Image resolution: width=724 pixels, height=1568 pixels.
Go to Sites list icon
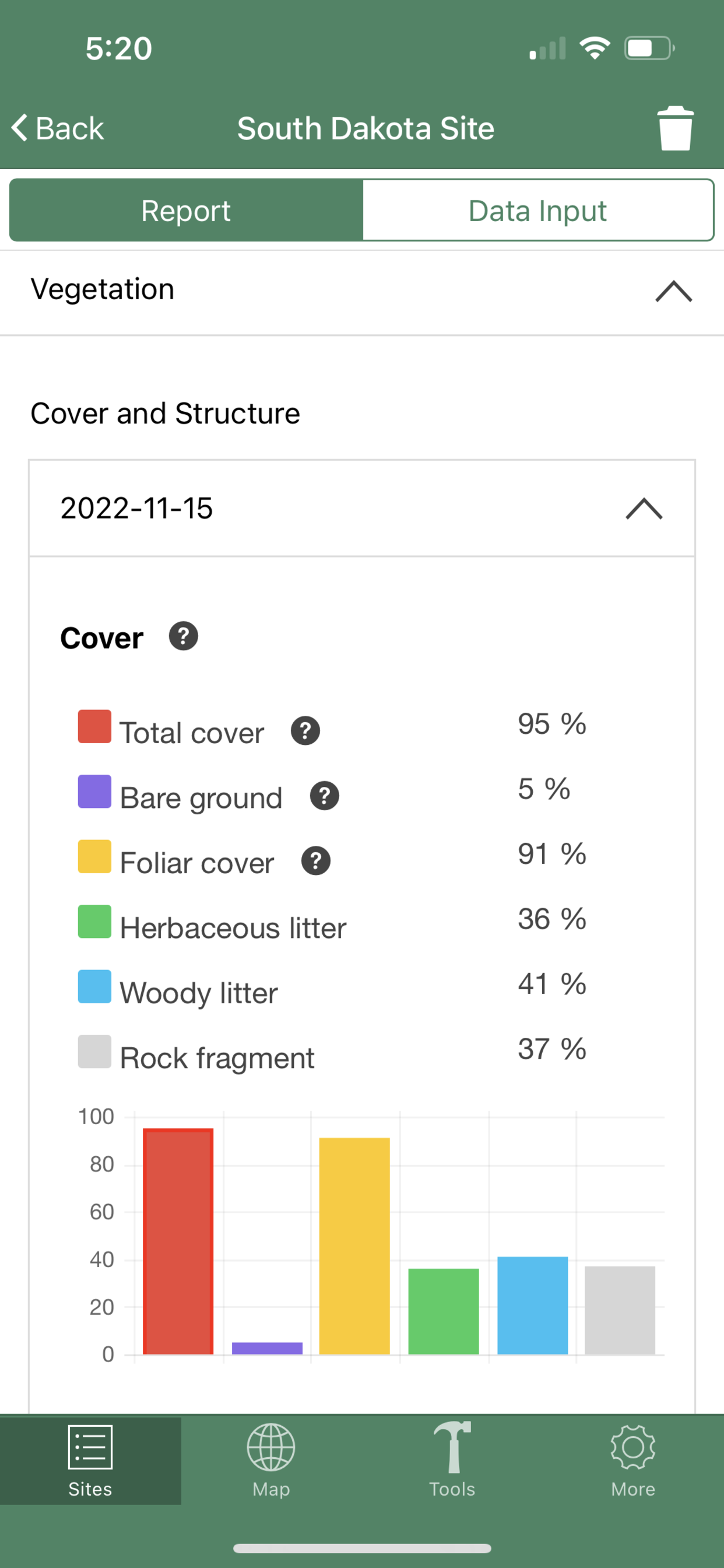(91, 1446)
